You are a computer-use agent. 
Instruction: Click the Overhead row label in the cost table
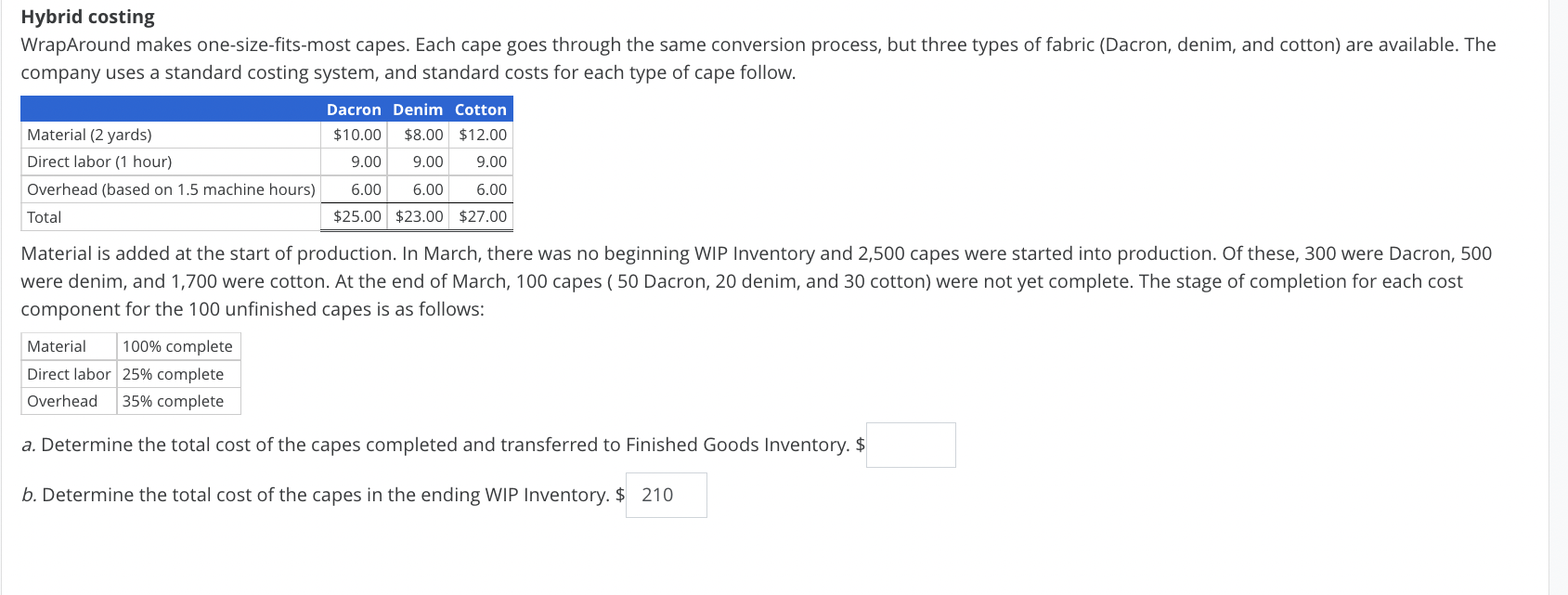(171, 188)
